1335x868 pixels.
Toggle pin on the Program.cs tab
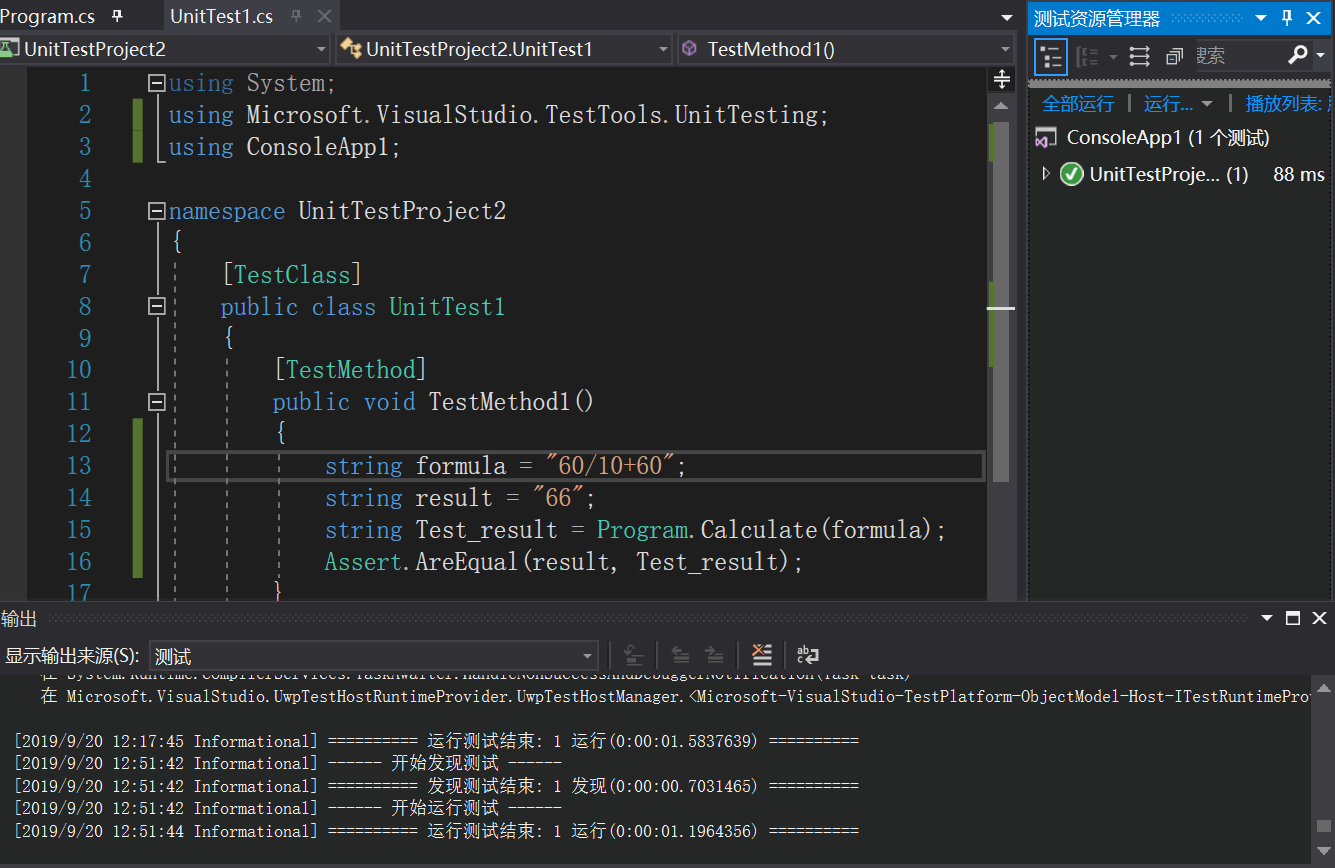[x=117, y=16]
